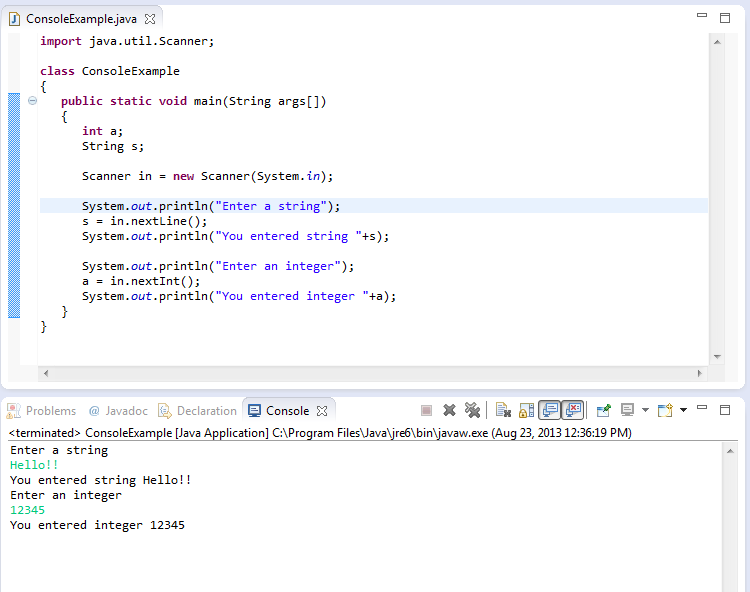The width and height of the screenshot is (750, 592).
Task: Click the 'int a;' declaration
Action: point(102,131)
